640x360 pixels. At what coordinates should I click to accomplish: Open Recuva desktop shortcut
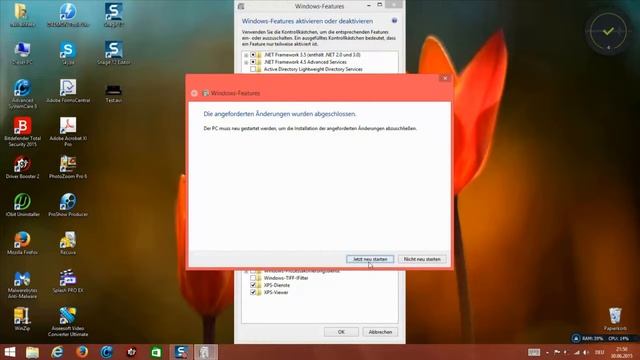click(68, 243)
